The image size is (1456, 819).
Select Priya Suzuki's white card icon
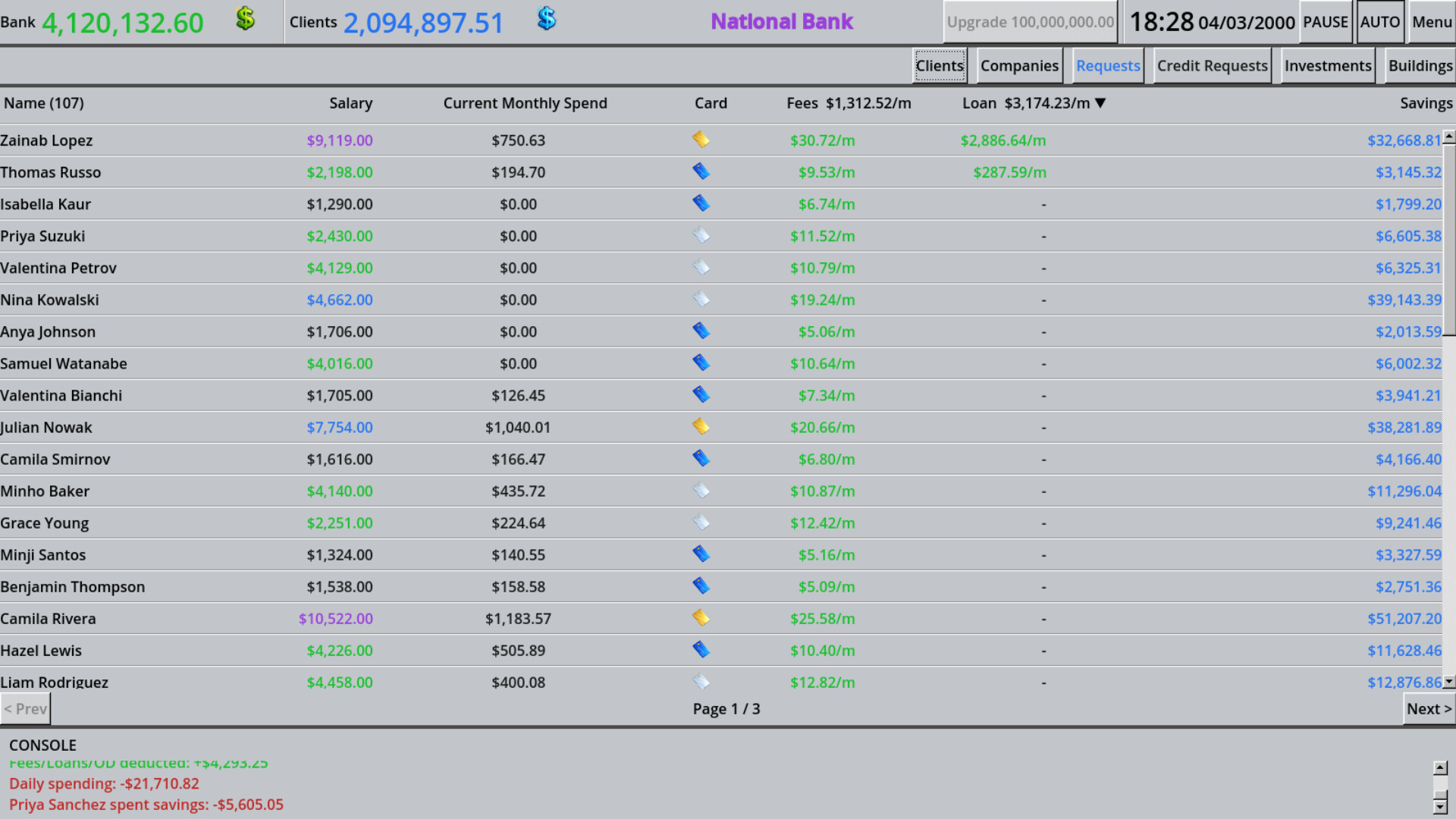pyautogui.click(x=701, y=235)
